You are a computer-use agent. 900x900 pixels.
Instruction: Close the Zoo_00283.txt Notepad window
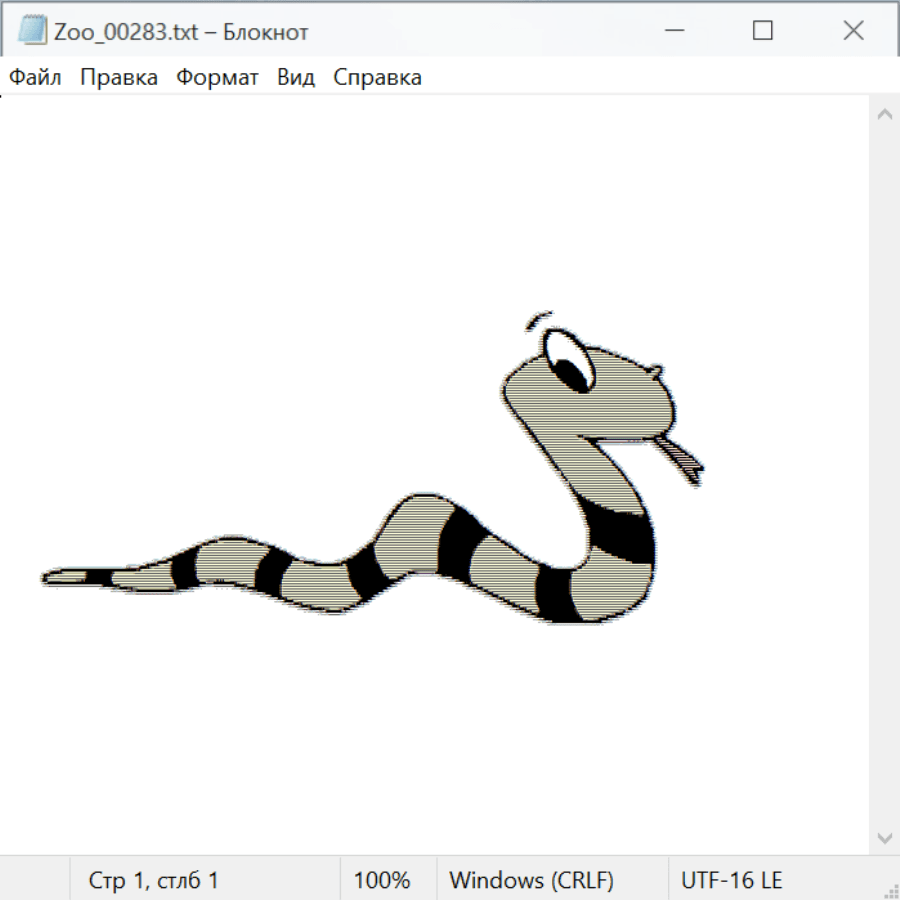853,31
